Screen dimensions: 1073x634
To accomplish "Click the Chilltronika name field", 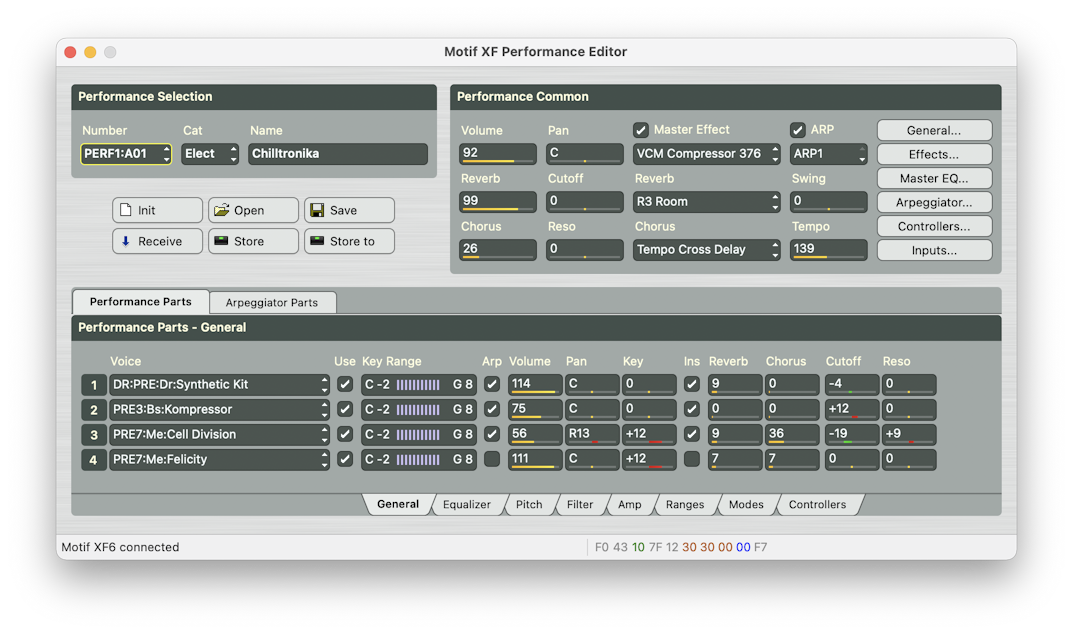I will point(337,154).
